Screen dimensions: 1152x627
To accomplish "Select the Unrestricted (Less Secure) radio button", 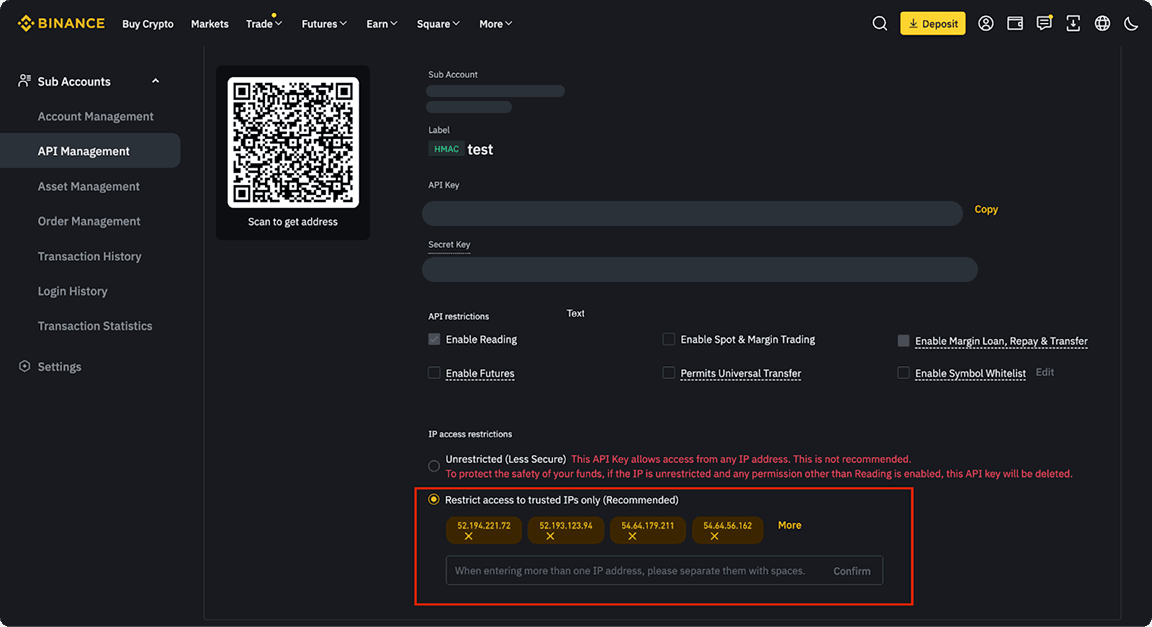I will coord(433,465).
